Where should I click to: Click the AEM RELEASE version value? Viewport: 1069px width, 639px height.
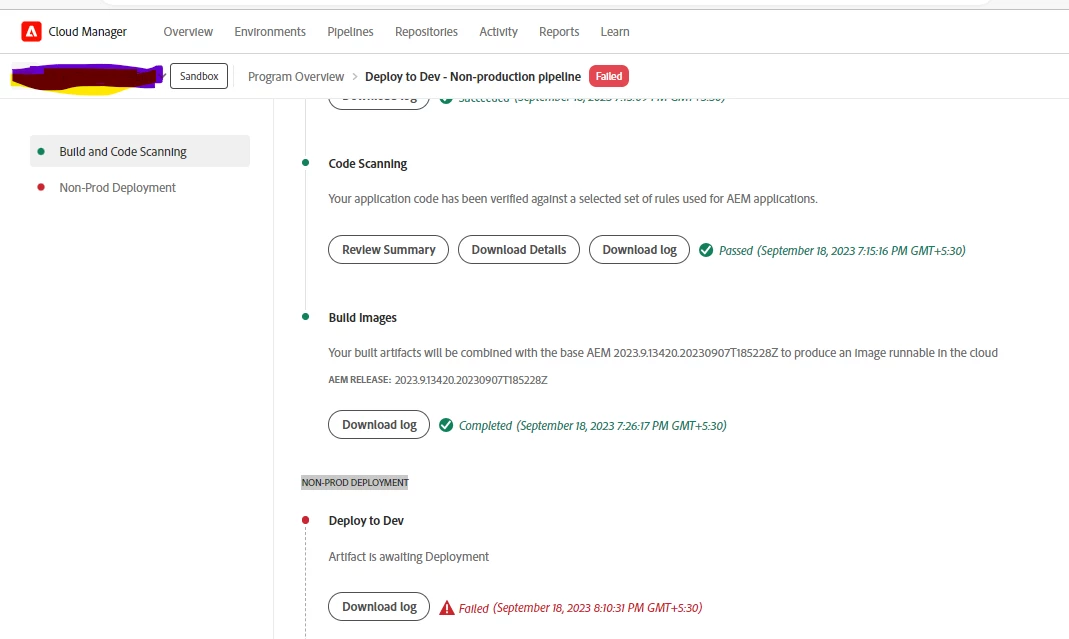(471, 380)
